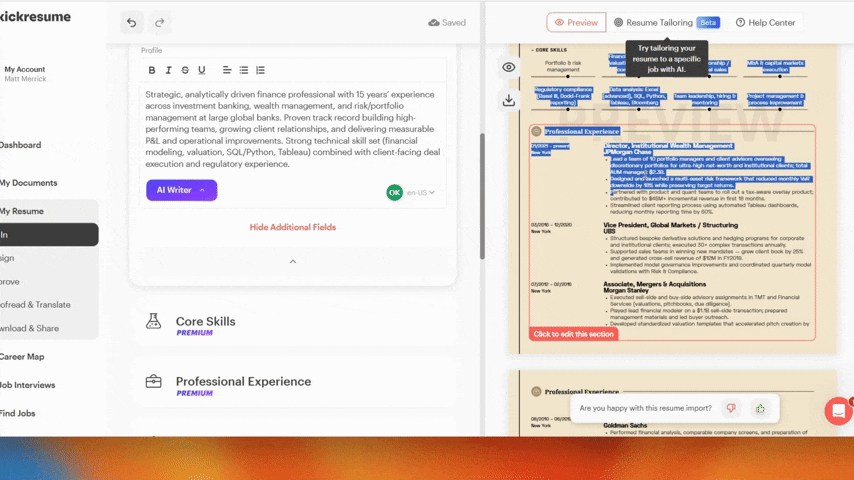Click Goldman Sachs entry in preview
The width and height of the screenshot is (854, 480).
pos(625,425)
